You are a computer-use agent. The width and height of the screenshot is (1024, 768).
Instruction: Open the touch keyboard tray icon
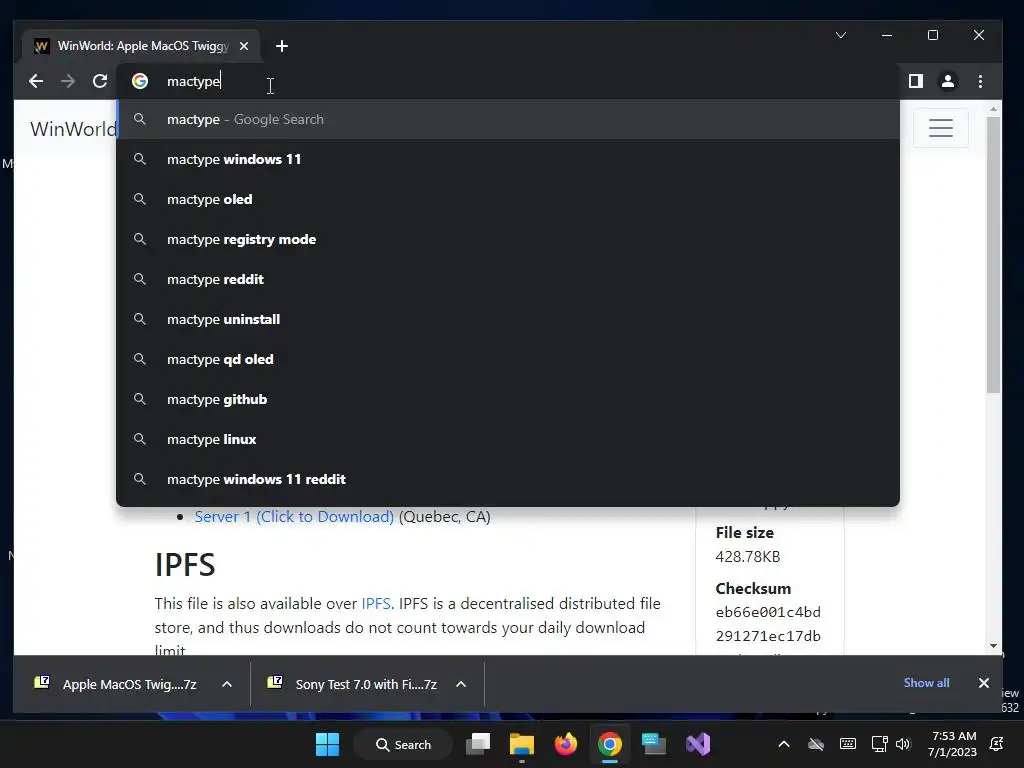848,744
